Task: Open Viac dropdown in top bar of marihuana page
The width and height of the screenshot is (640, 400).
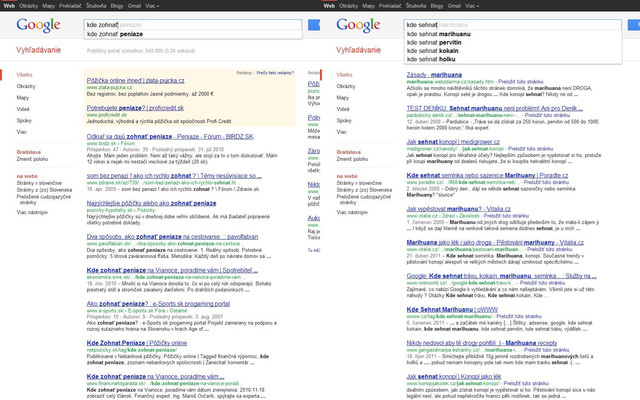Action: click(x=472, y=6)
